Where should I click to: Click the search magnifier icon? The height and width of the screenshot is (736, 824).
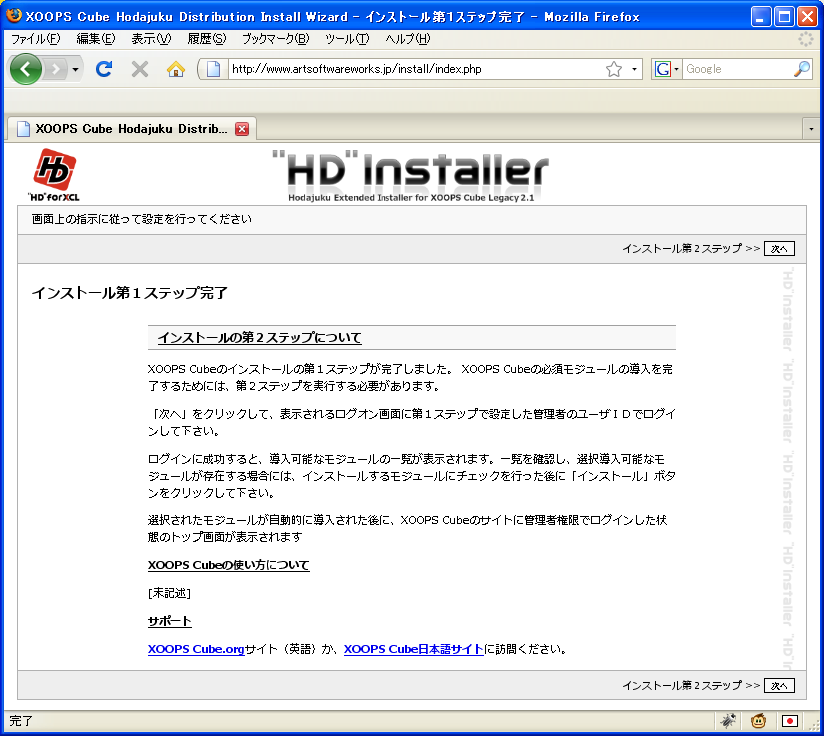pyautogui.click(x=801, y=69)
